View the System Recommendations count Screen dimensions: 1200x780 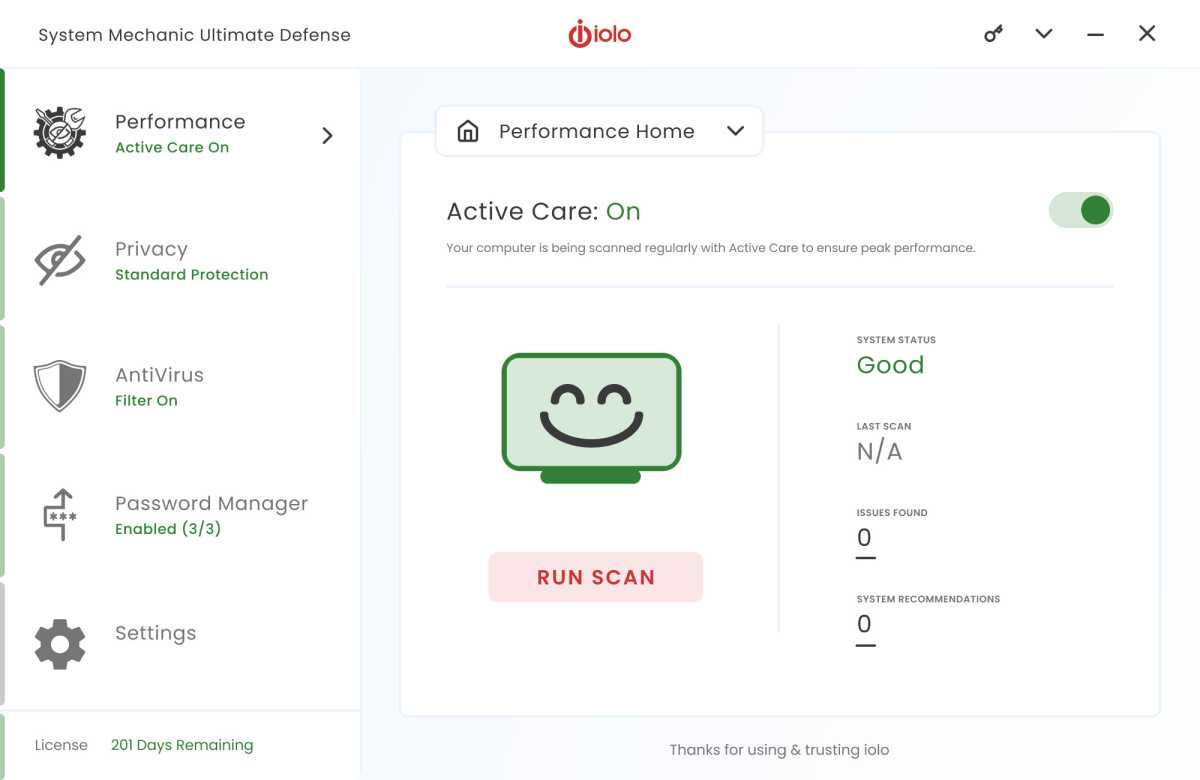[865, 626]
